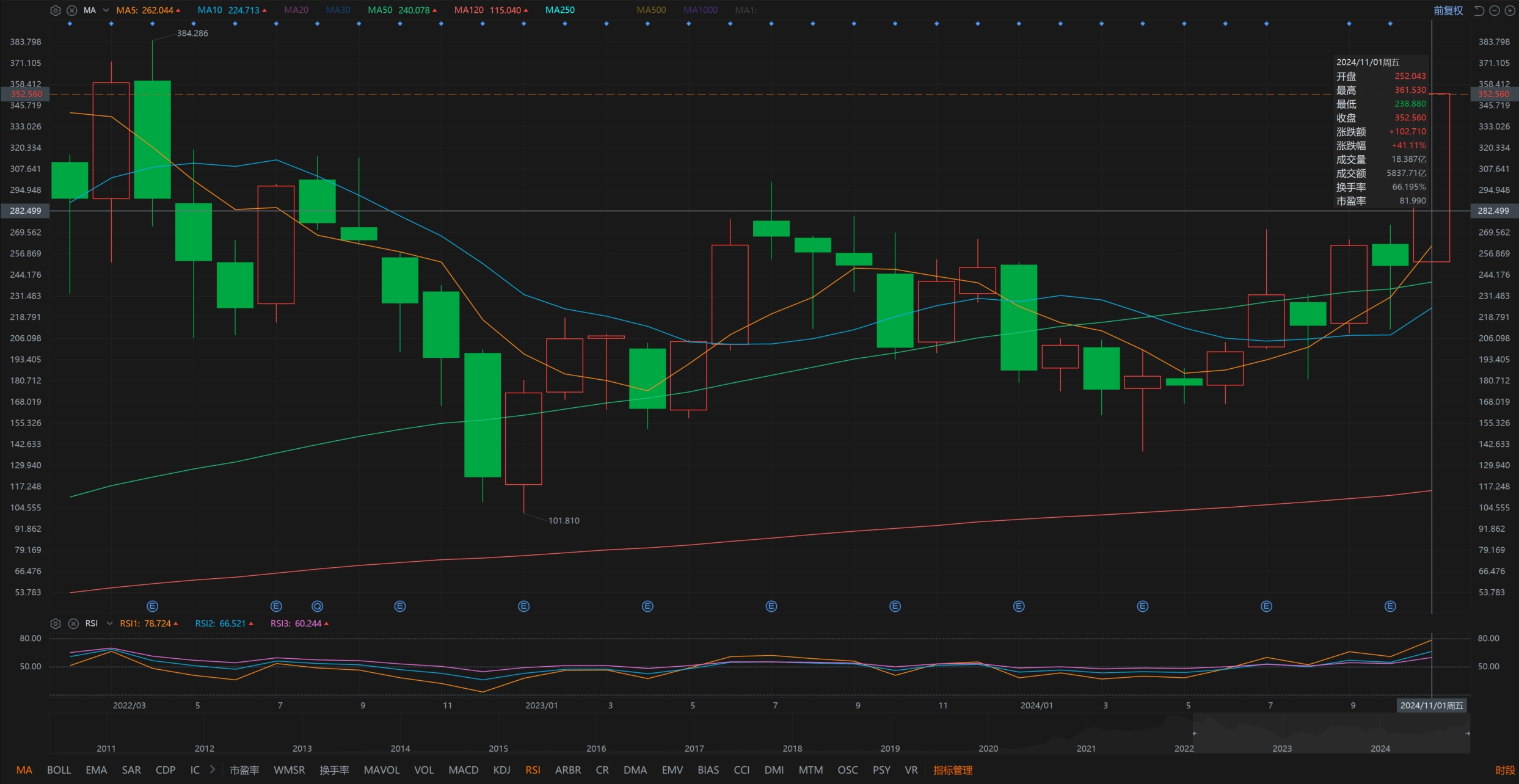Switch sub-chart to PSY indicator
This screenshot has height=784, width=1519.
881,770
